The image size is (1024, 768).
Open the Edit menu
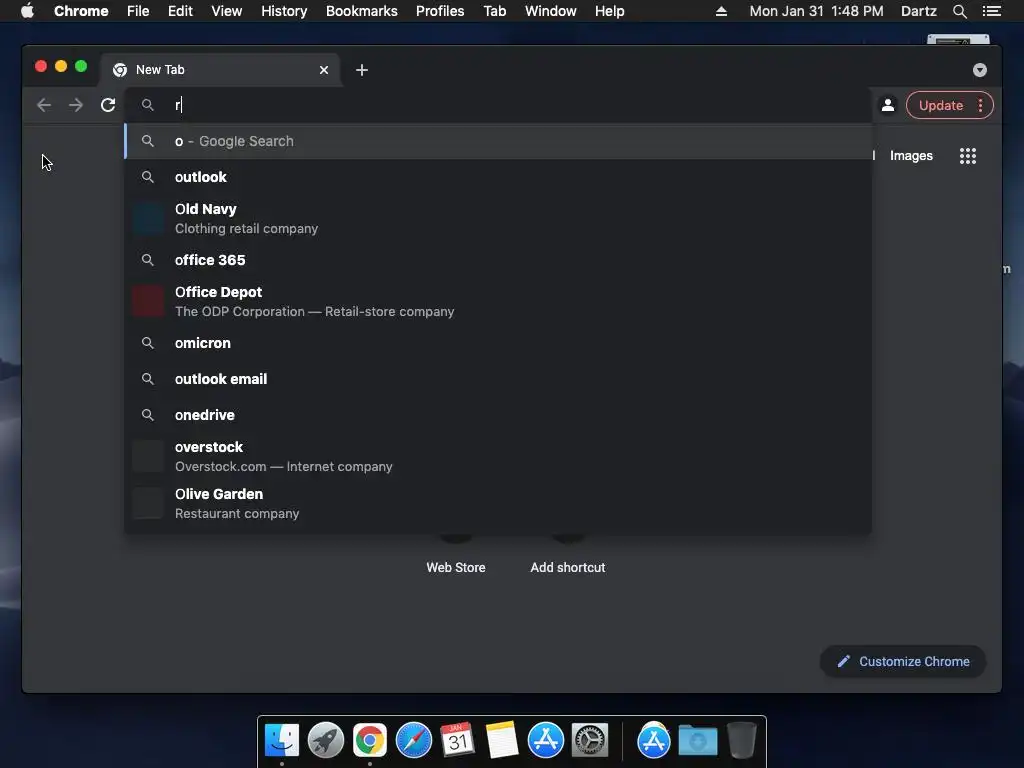coord(180,11)
